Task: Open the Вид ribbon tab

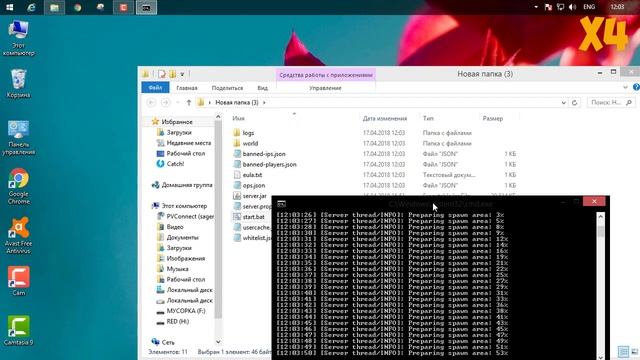Action: pyautogui.click(x=262, y=88)
